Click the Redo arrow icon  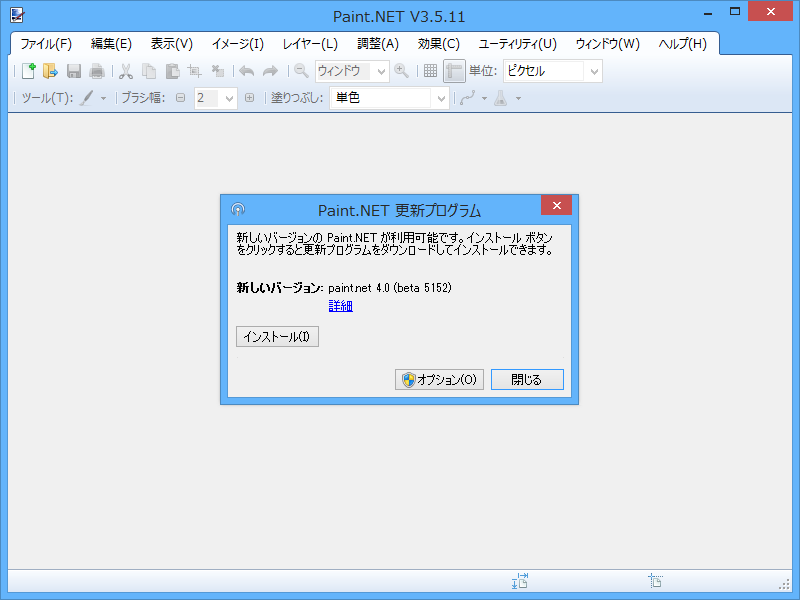coord(270,71)
